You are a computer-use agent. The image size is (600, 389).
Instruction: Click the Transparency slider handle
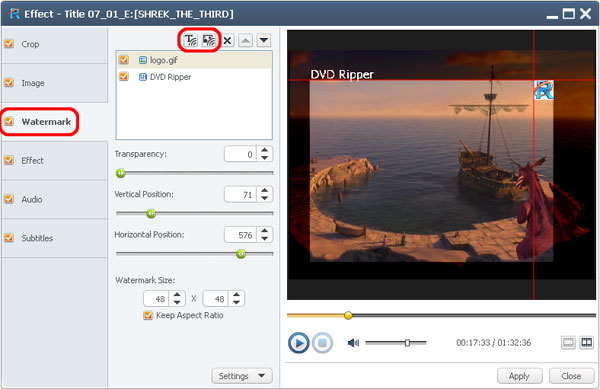(121, 173)
